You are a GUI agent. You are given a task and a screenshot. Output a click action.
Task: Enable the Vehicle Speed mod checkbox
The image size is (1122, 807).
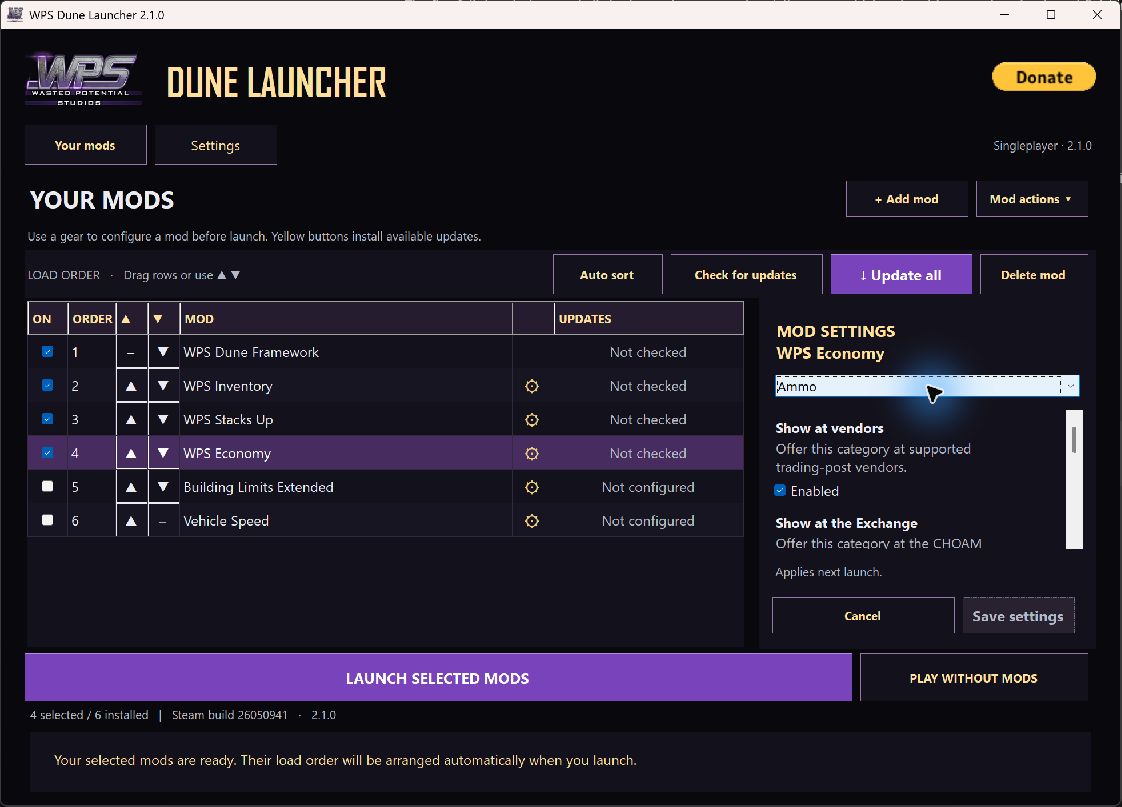click(47, 520)
